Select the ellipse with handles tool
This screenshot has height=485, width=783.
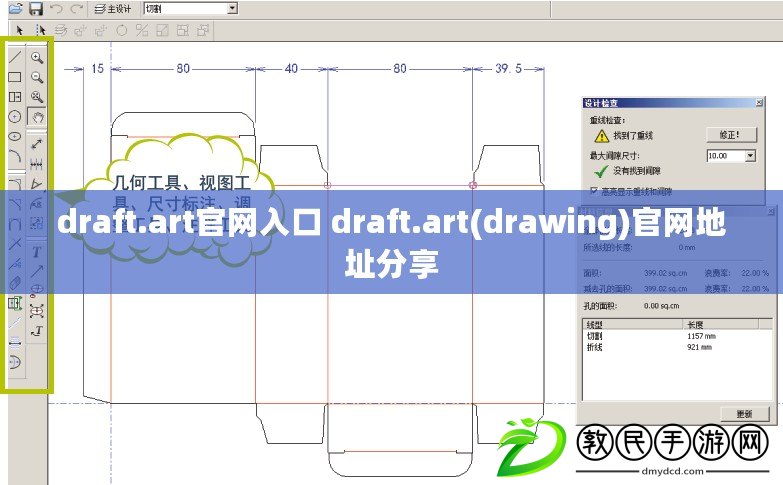click(x=36, y=311)
